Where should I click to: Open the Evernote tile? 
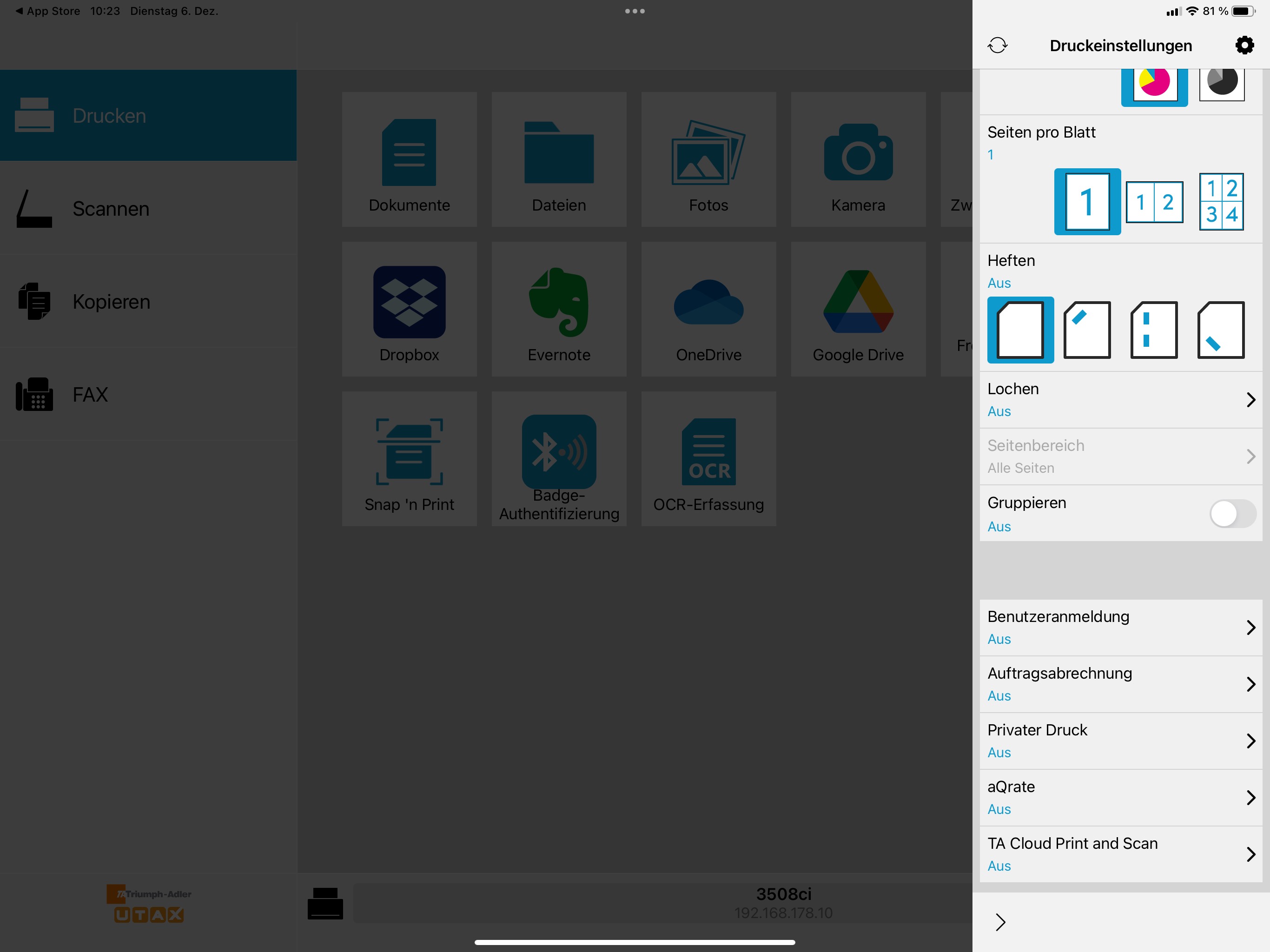click(559, 309)
